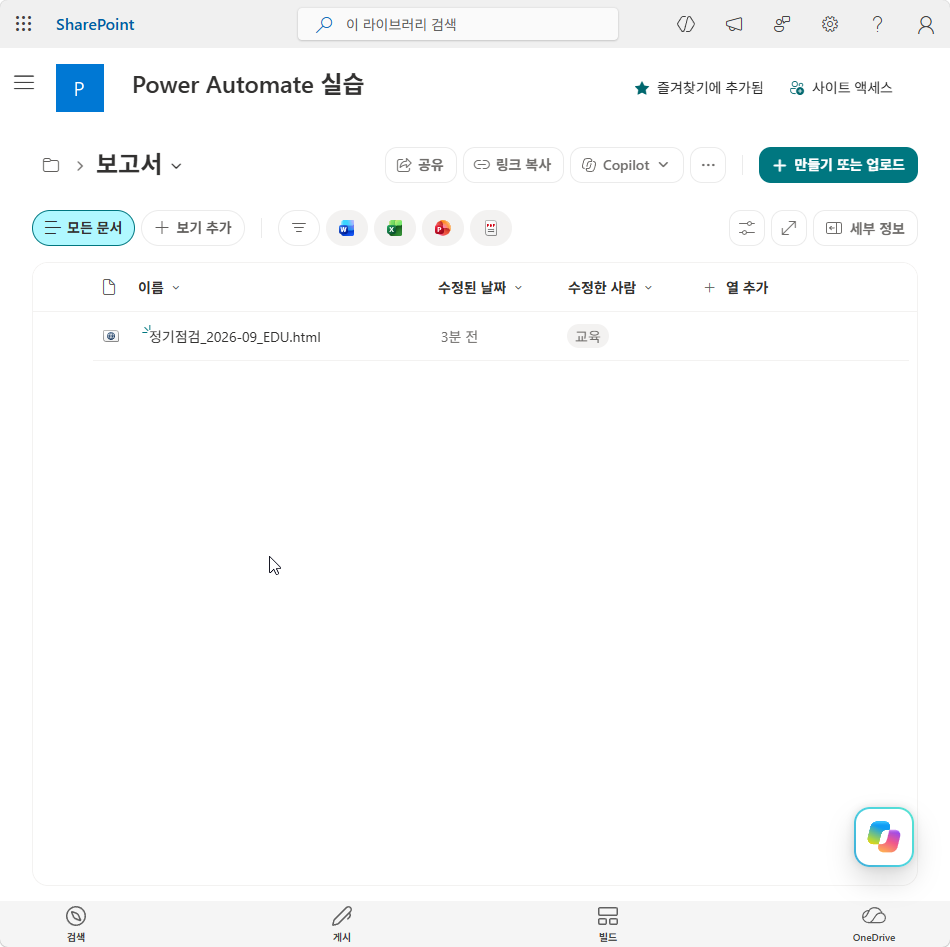Open Power Automate 실습 site title
Image resolution: width=950 pixels, height=947 pixels.
(248, 85)
